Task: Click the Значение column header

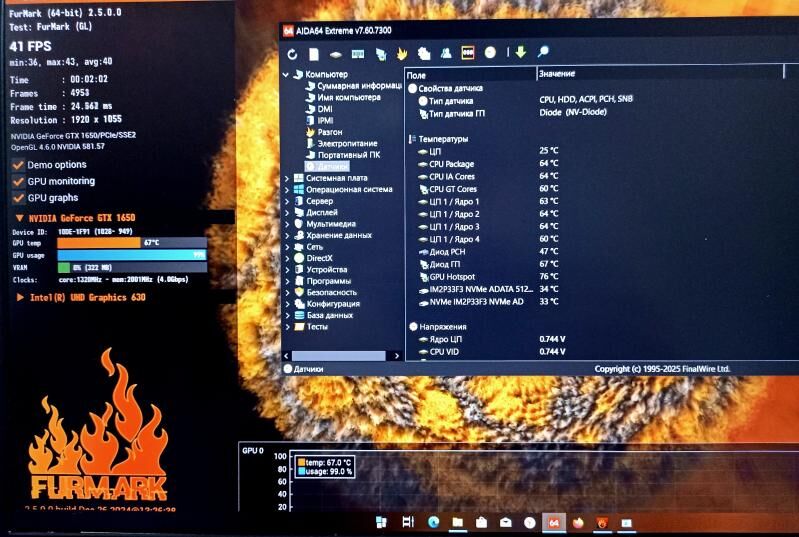Action: pyautogui.click(x=556, y=74)
